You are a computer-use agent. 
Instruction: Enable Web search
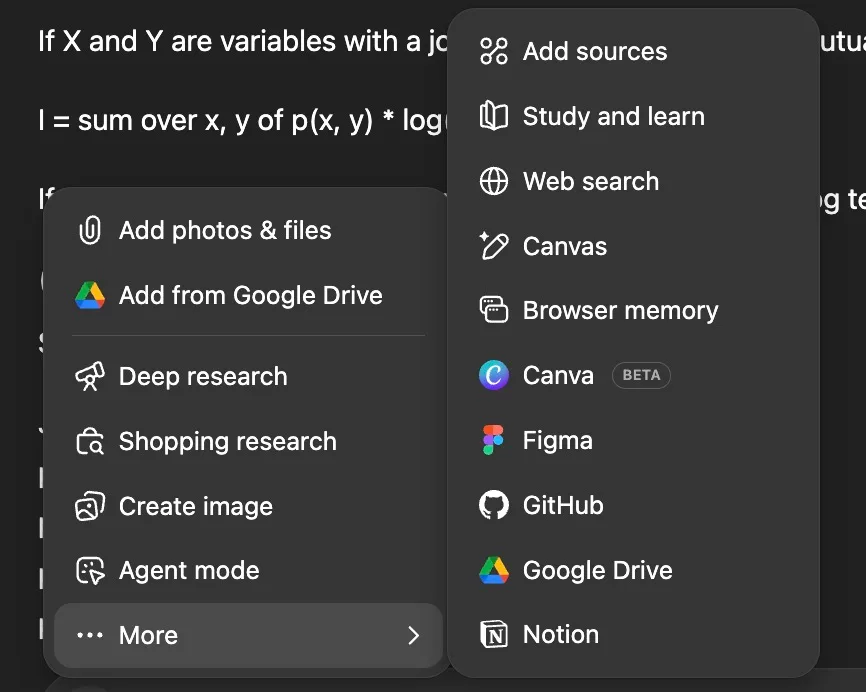pyautogui.click(x=590, y=181)
